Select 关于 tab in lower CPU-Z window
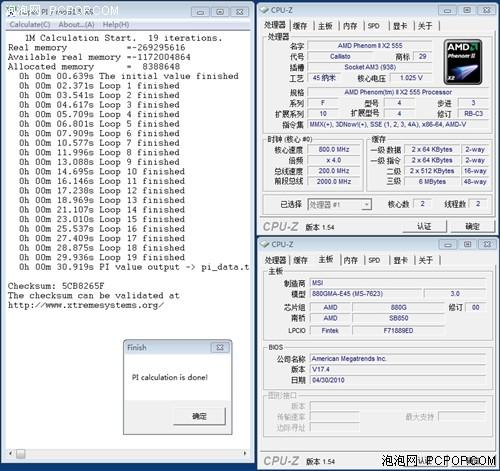Viewport: 500px width, 471px height. (425, 260)
